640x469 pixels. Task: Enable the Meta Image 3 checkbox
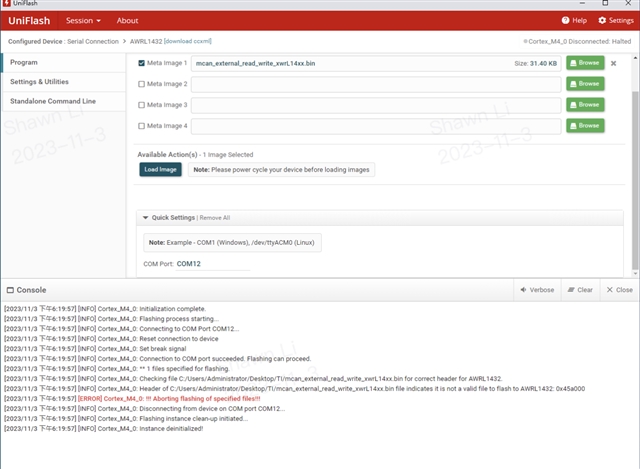click(142, 105)
